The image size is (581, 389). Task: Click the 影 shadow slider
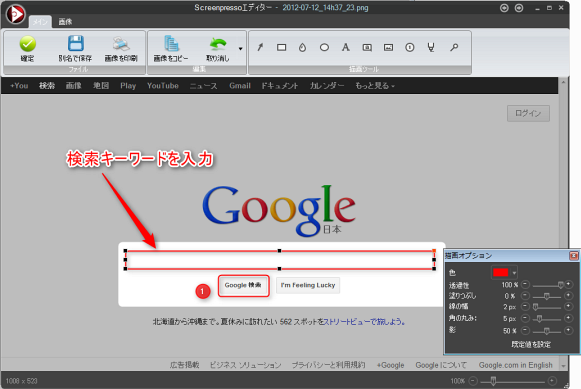(547, 330)
